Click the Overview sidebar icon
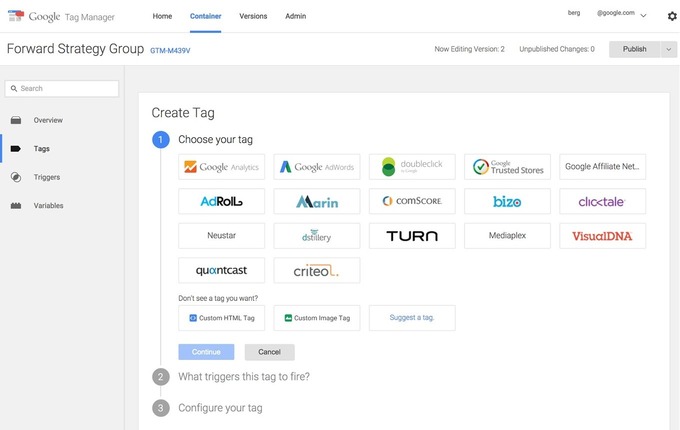The image size is (680, 430). point(16,120)
